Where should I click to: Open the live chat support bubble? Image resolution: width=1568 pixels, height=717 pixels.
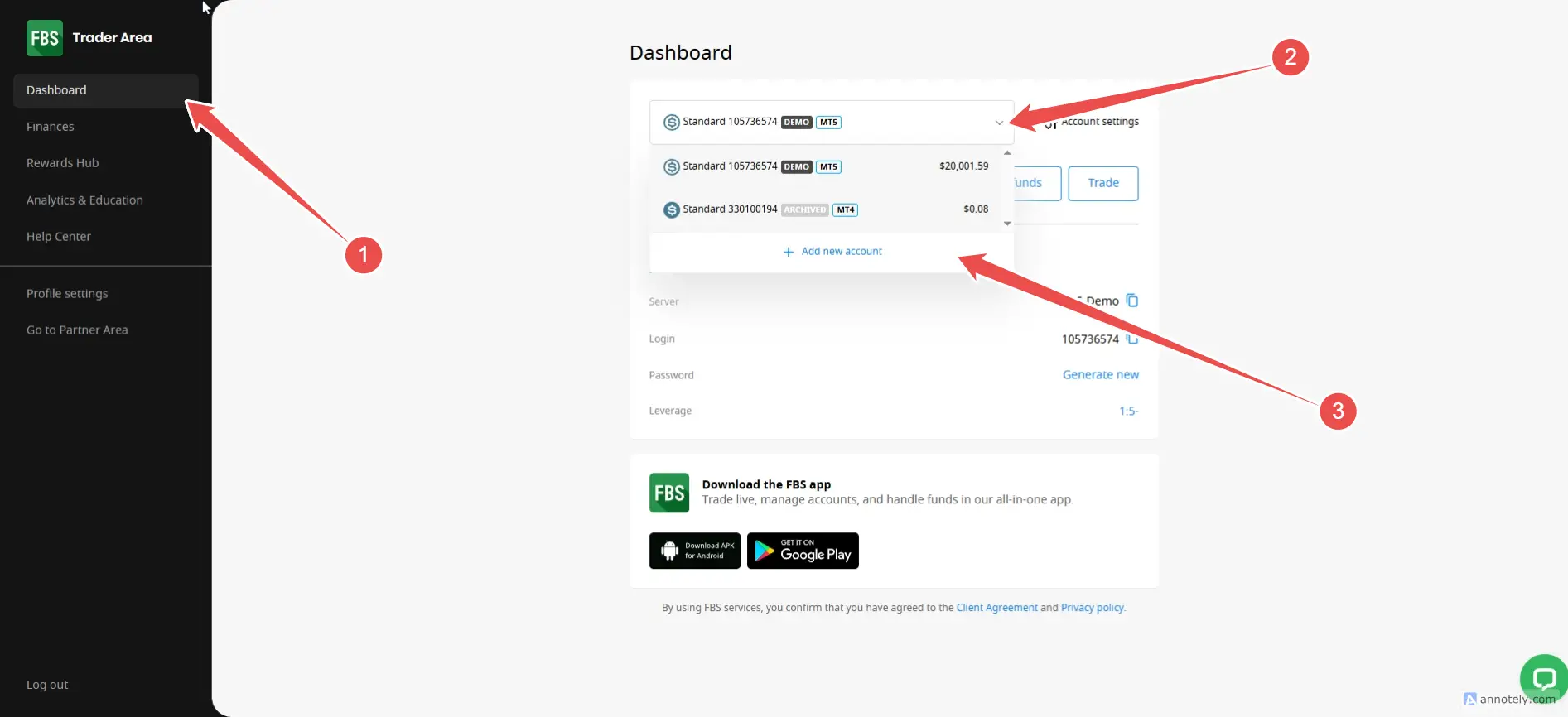click(x=1543, y=679)
